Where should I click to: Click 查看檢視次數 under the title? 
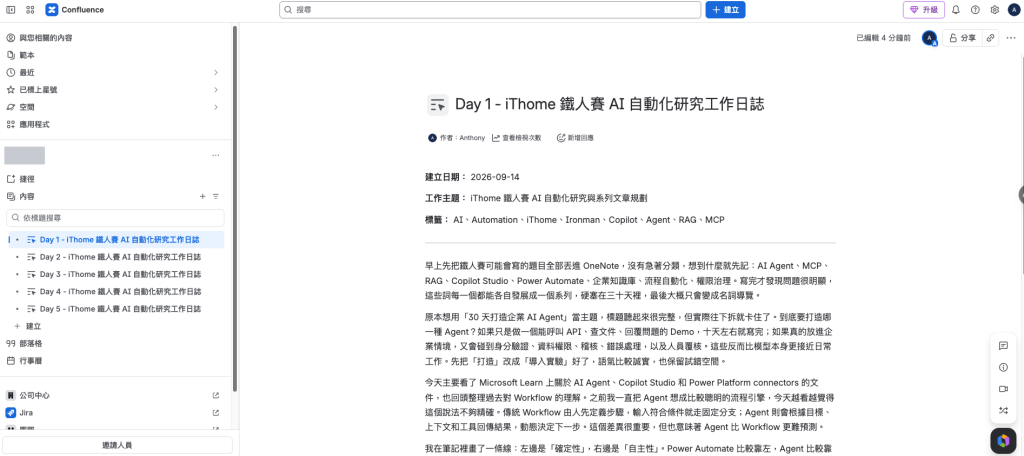(x=517, y=138)
